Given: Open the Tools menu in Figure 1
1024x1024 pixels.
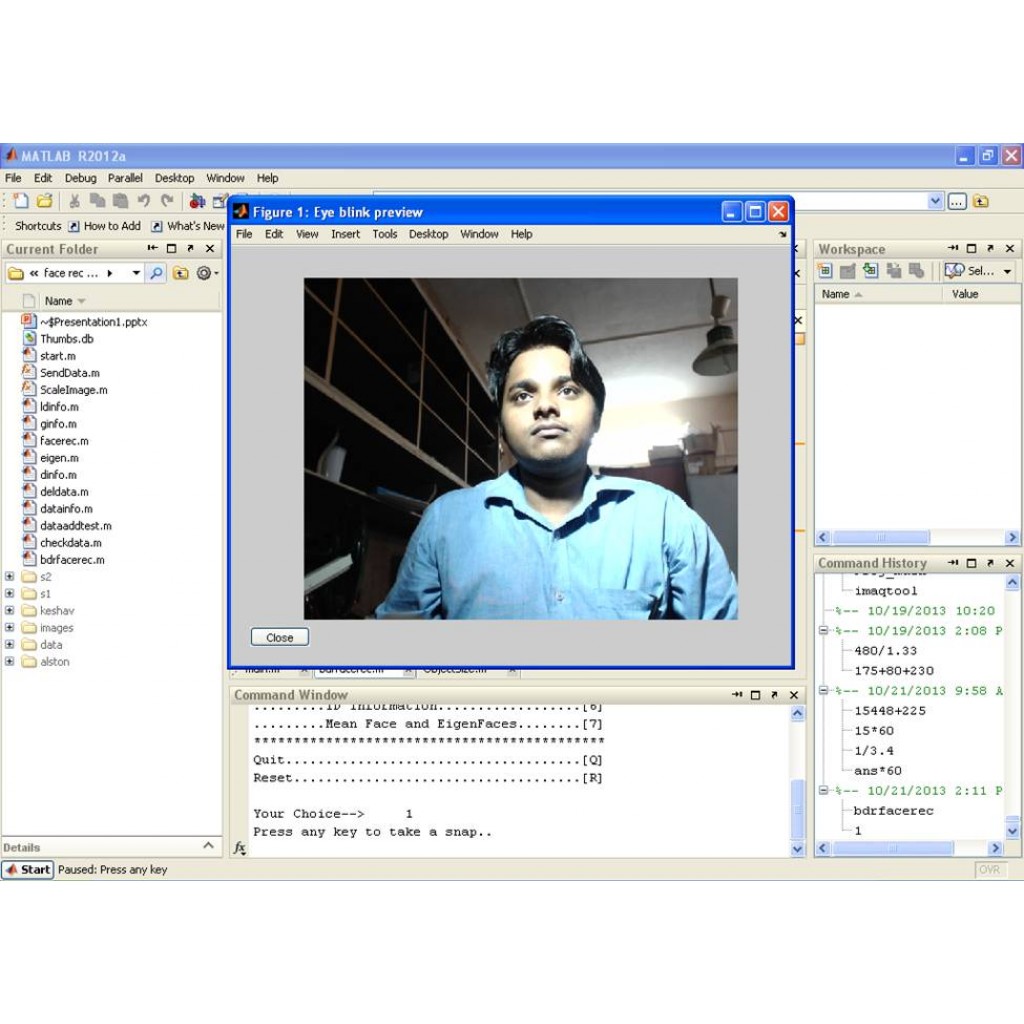Looking at the screenshot, I should (x=385, y=234).
